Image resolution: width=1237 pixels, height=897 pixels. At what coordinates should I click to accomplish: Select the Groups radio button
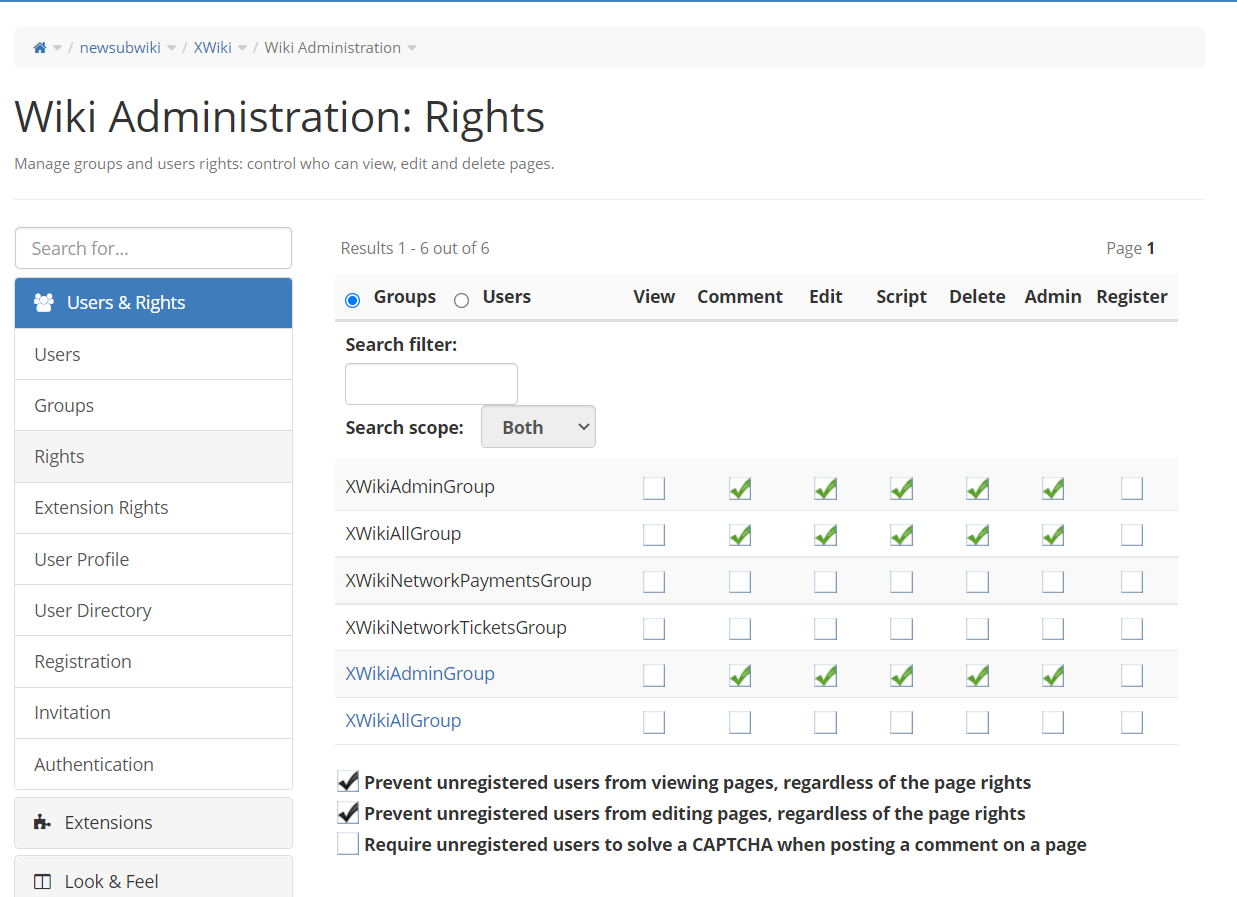pyautogui.click(x=352, y=300)
